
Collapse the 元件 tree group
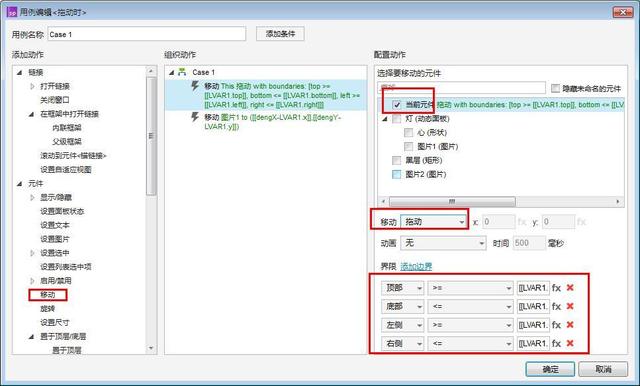coord(19,184)
